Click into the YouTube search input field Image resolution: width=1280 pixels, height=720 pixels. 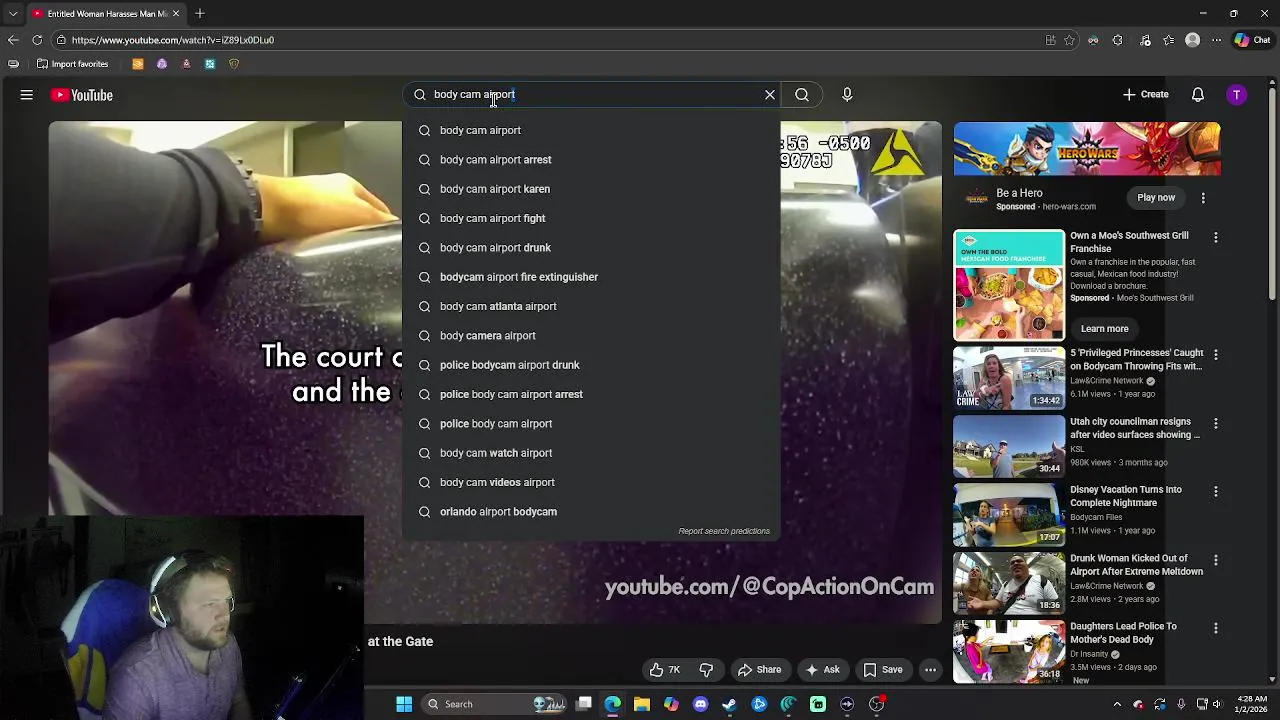click(590, 95)
